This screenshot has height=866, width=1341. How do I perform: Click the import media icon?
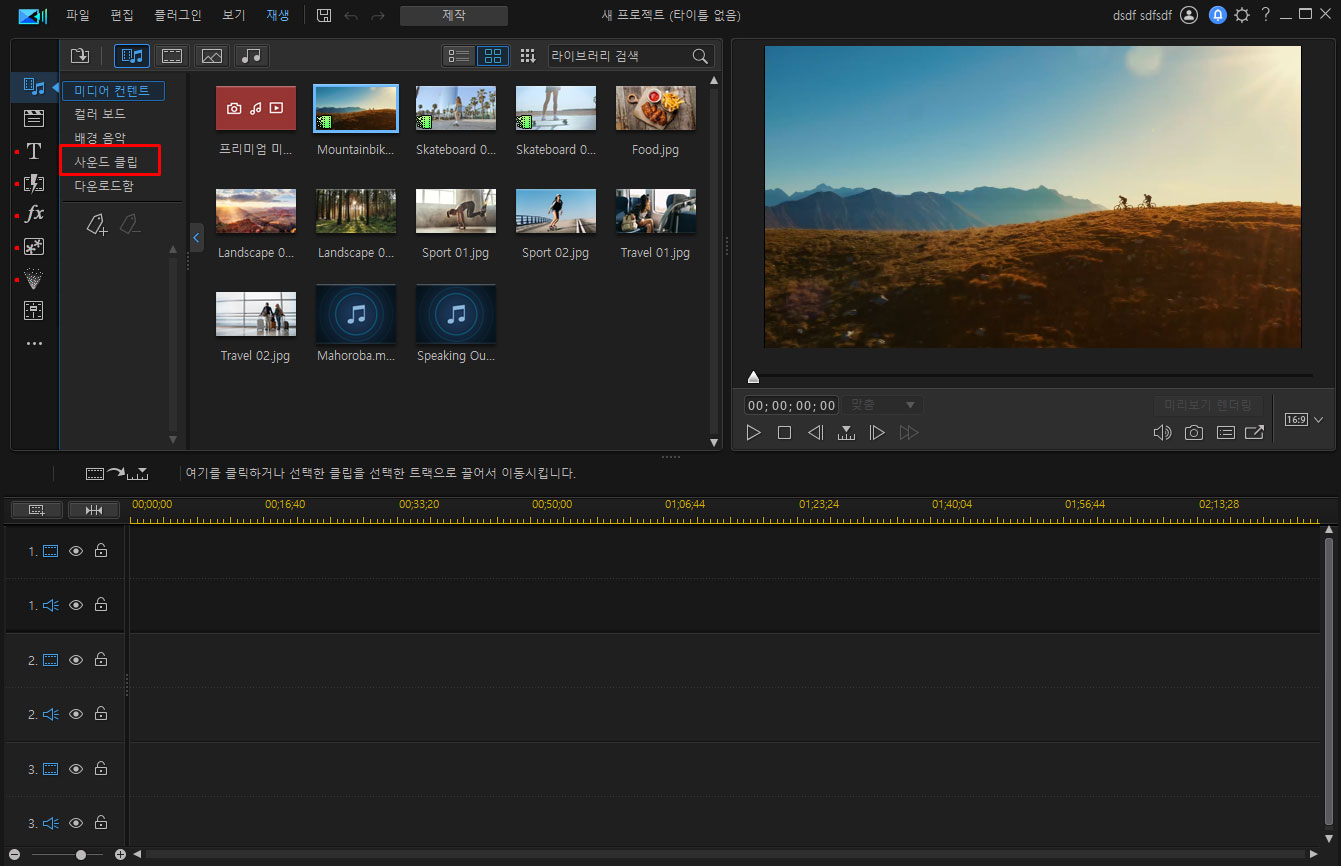(80, 56)
